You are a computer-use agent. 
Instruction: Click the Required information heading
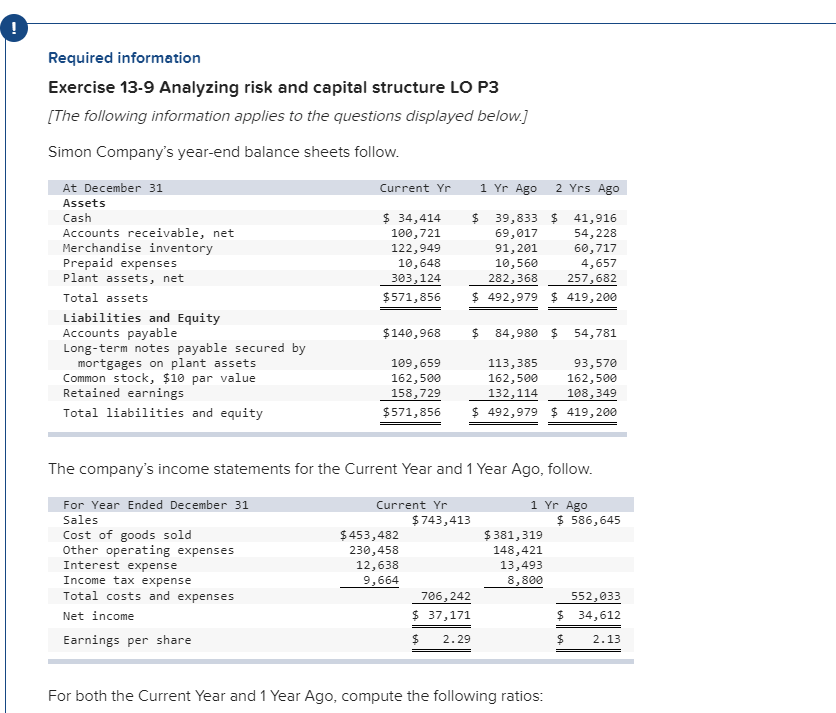pyautogui.click(x=103, y=58)
